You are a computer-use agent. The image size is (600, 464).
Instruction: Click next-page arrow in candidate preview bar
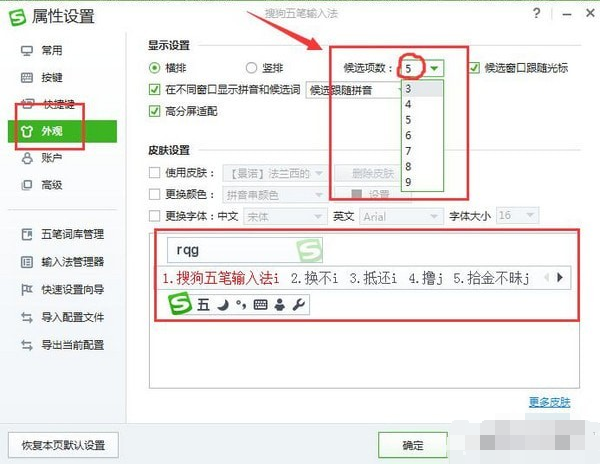tap(560, 277)
